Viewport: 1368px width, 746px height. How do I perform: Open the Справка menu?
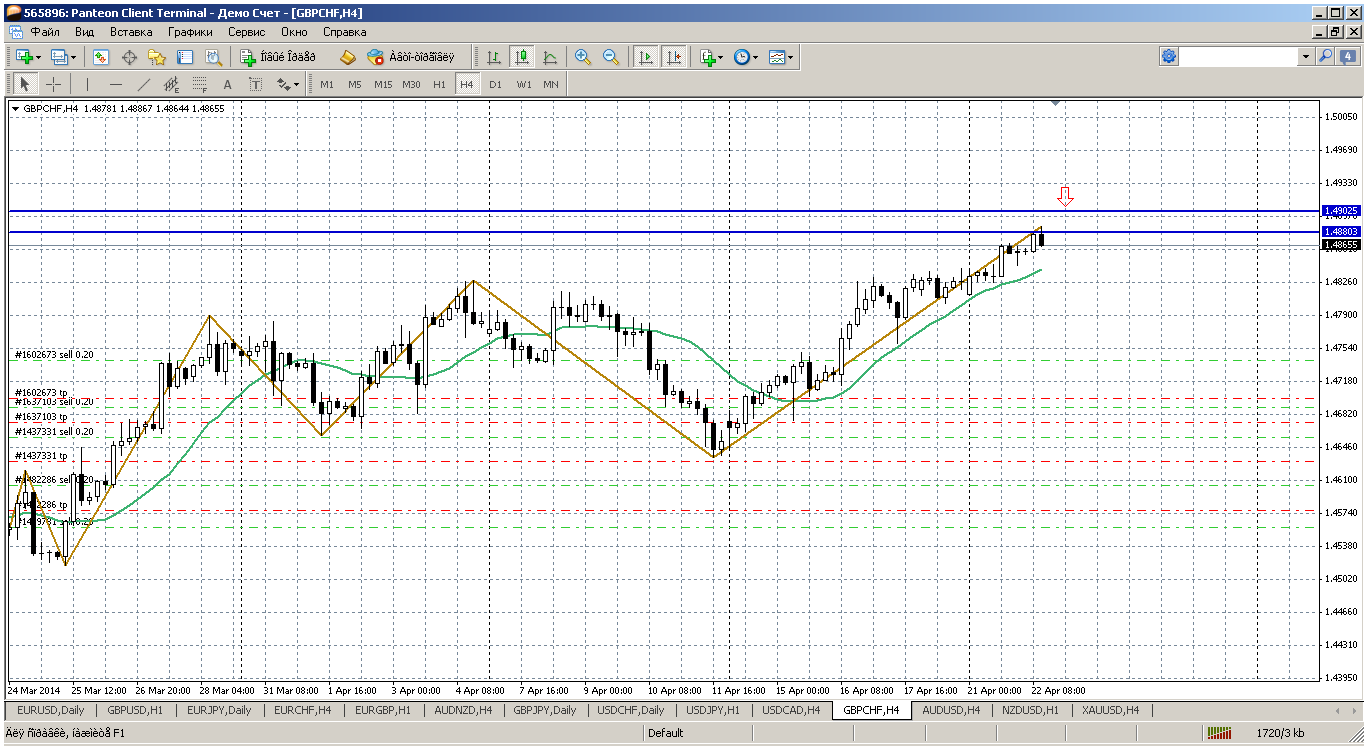344,32
